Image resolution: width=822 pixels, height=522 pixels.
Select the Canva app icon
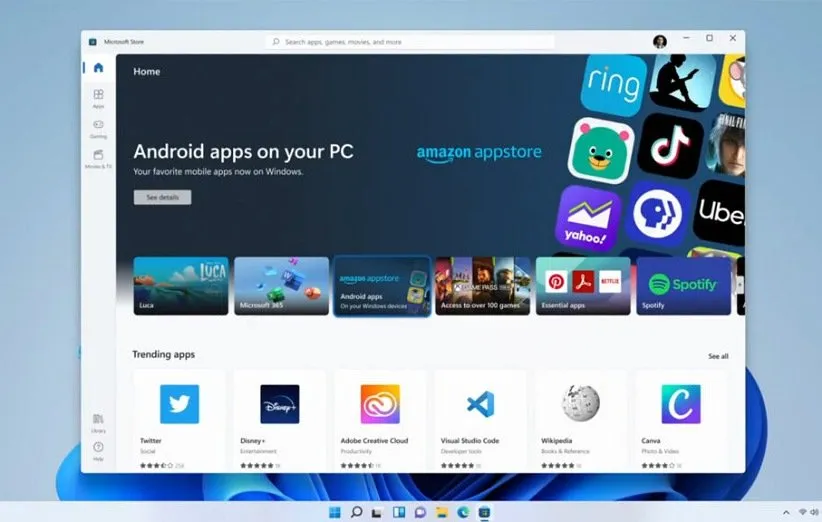680,404
